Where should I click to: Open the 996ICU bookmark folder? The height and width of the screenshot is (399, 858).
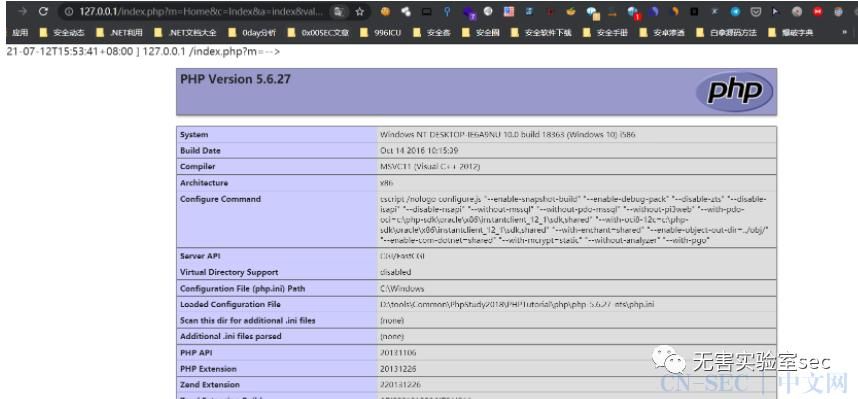(x=380, y=33)
